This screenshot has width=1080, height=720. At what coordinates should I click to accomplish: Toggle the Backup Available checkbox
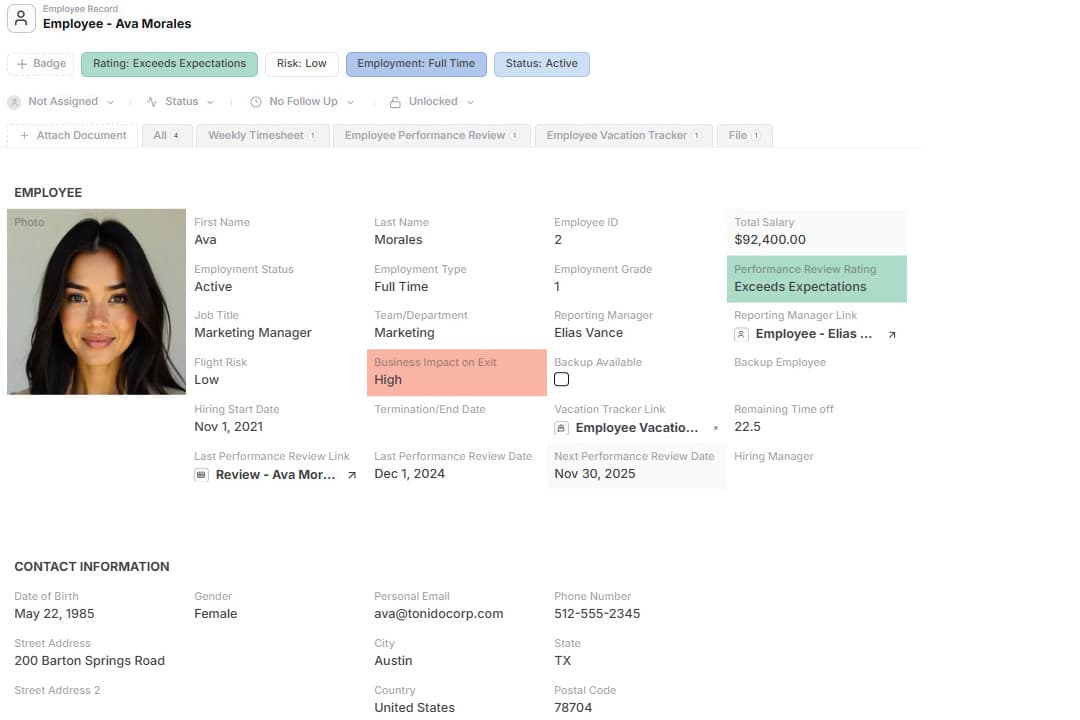tap(561, 379)
